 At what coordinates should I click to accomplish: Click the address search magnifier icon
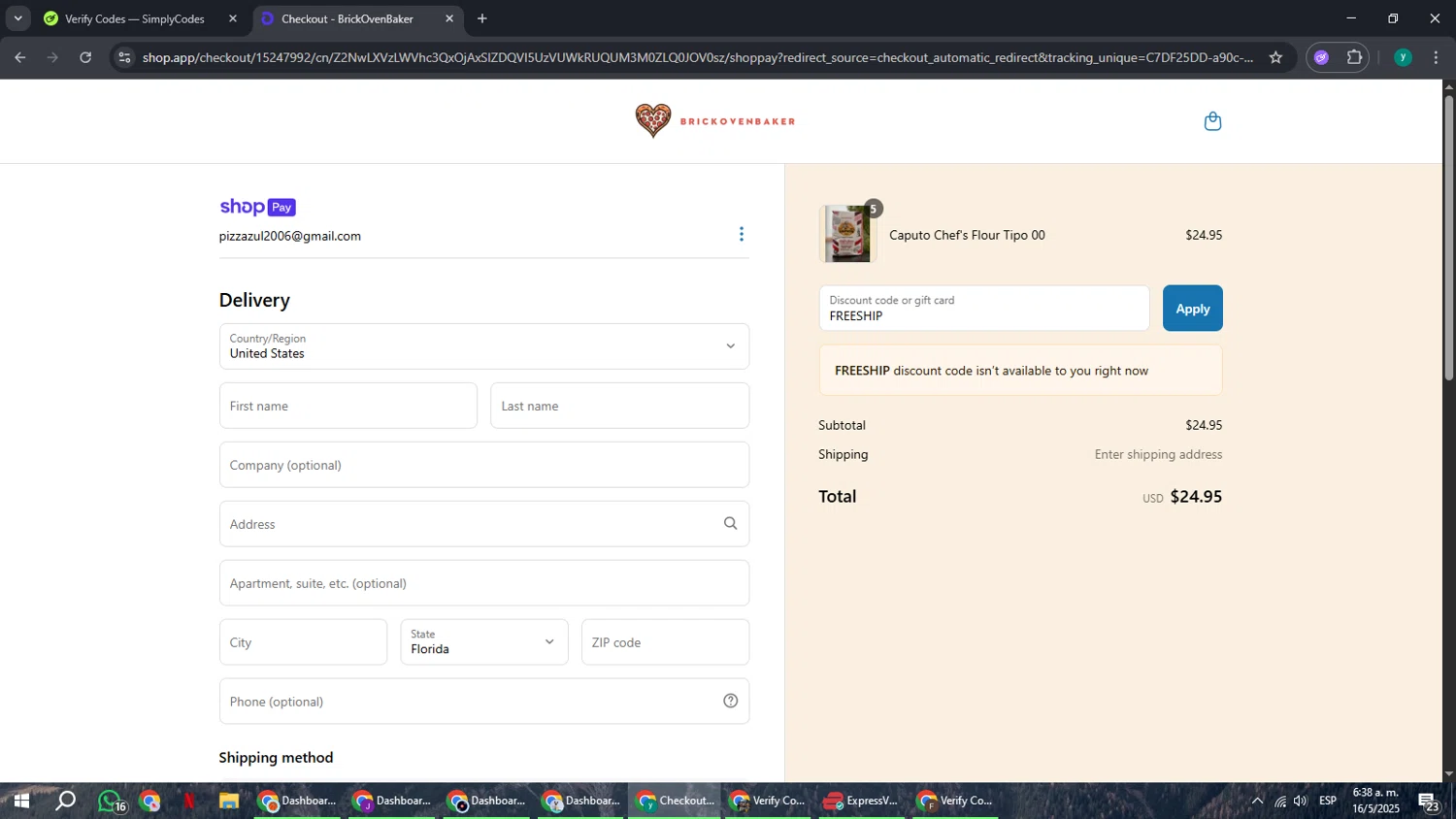731,524
